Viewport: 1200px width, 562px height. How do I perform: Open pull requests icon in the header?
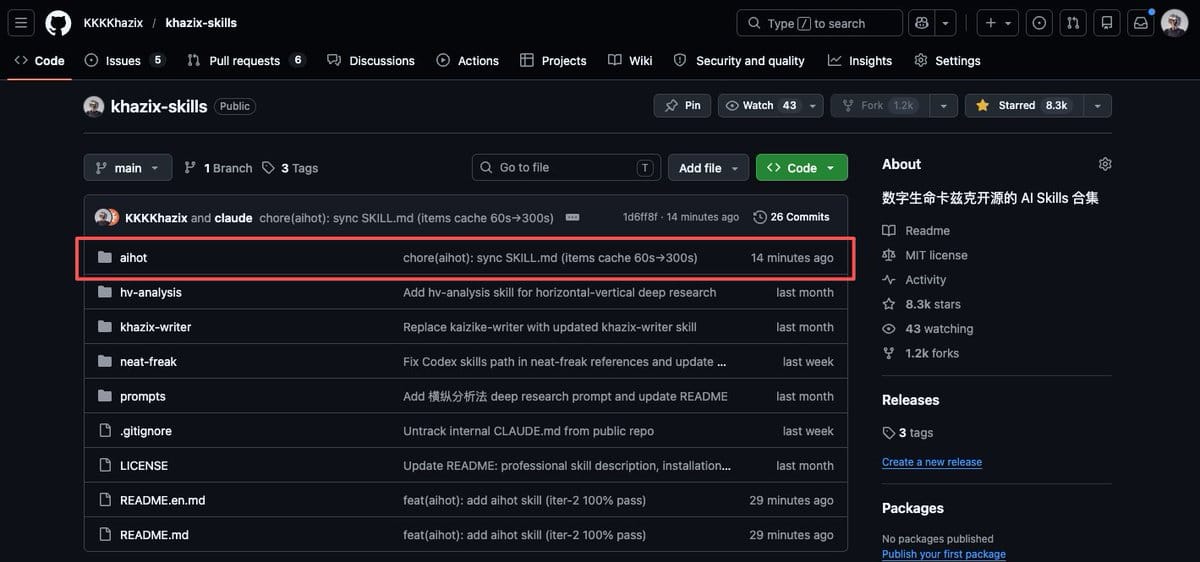tap(1072, 23)
